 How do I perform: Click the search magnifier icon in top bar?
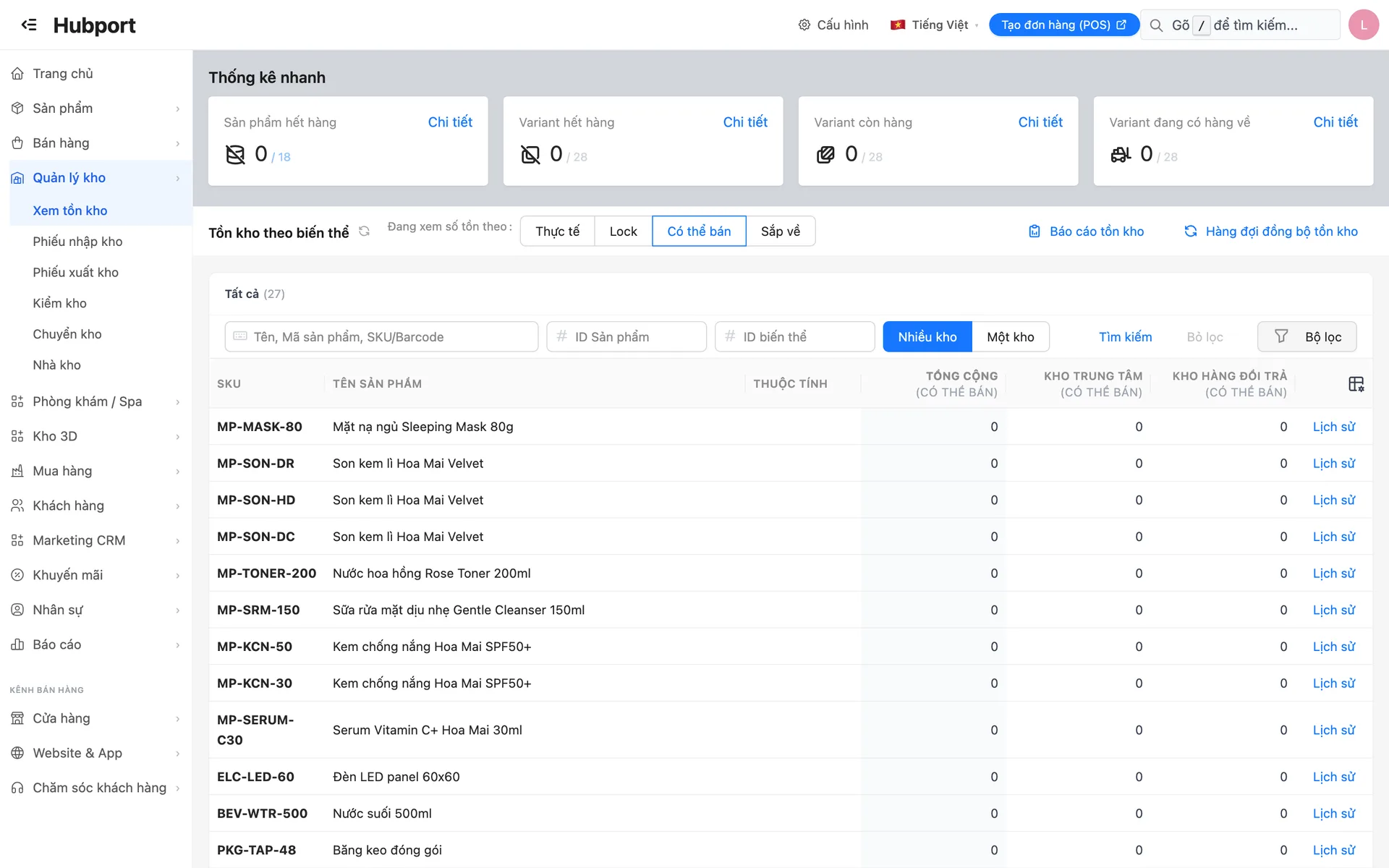[x=1156, y=25]
